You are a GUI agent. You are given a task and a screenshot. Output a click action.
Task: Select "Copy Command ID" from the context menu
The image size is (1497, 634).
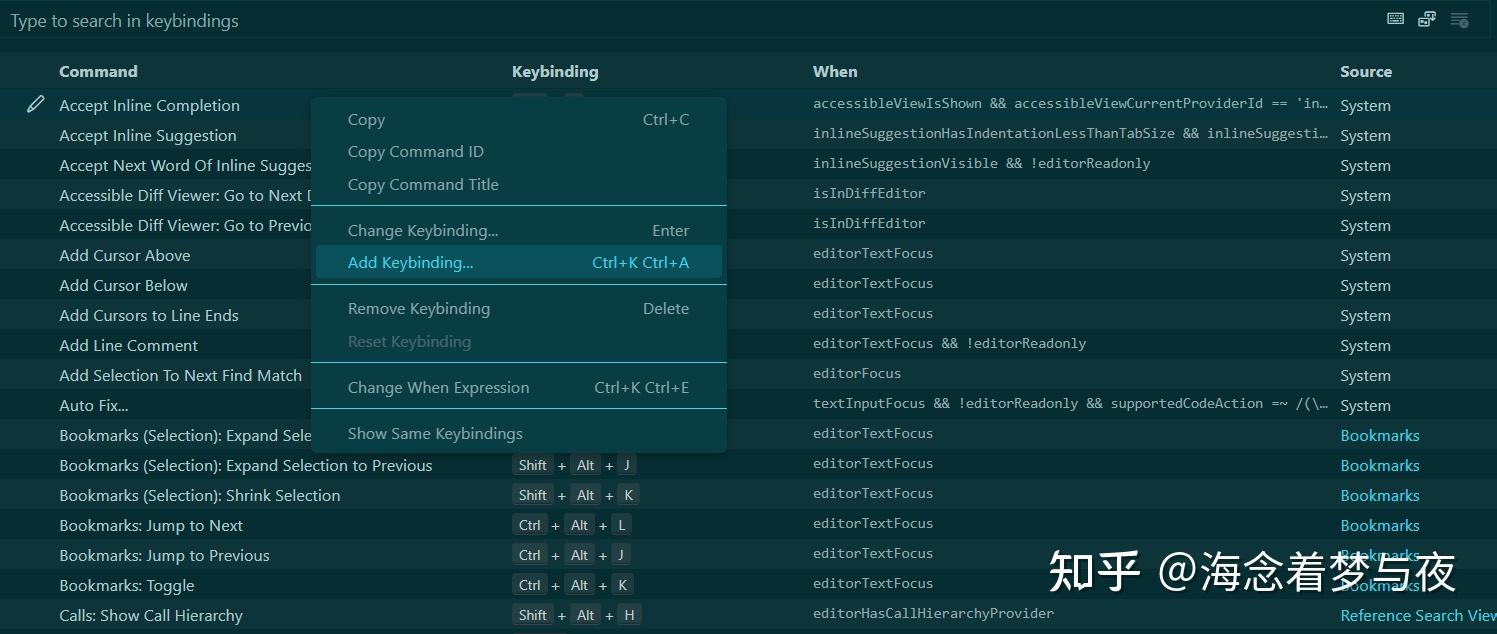415,151
